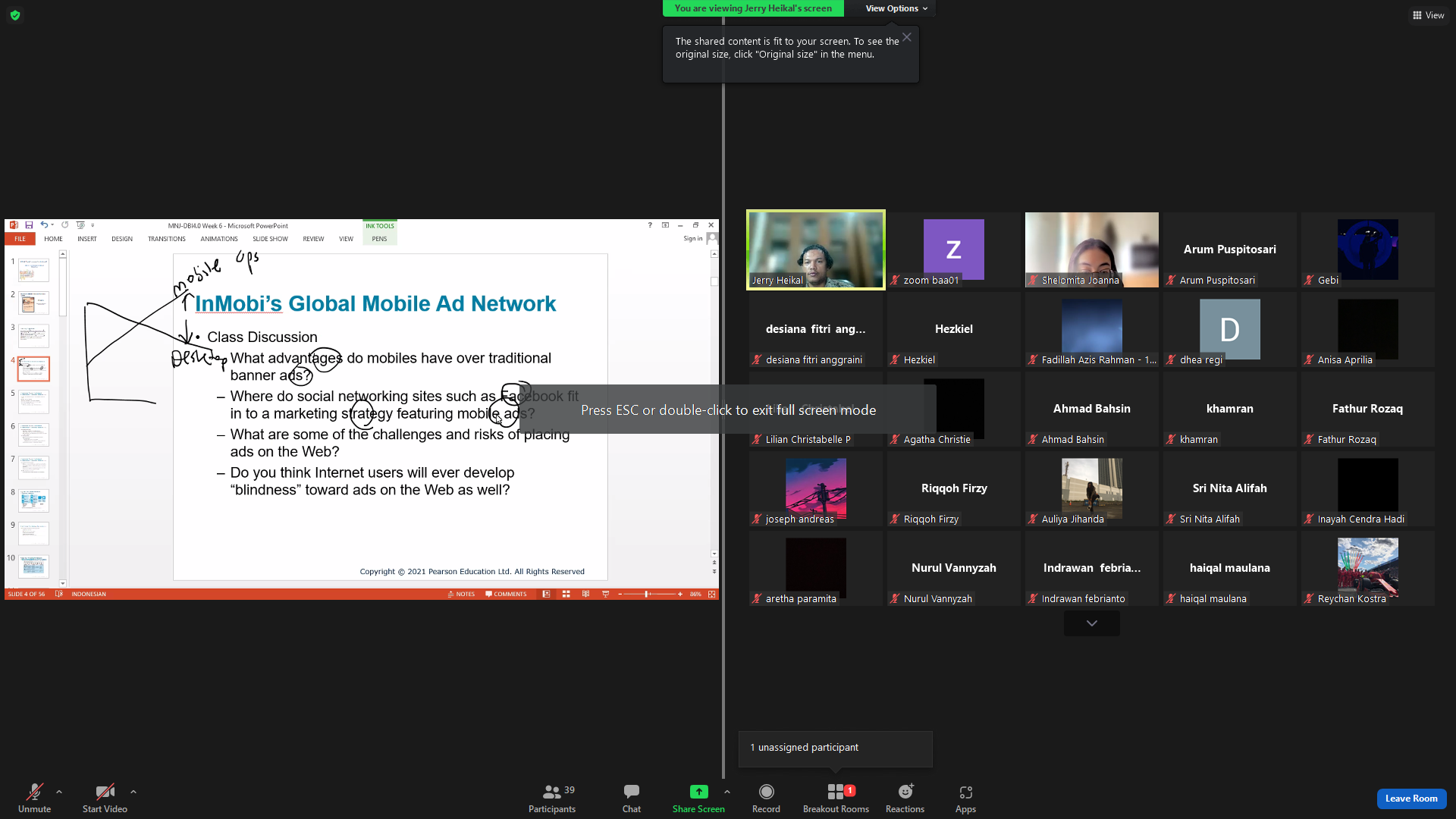Click the Undo arrow in PowerPoint

pyautogui.click(x=44, y=225)
